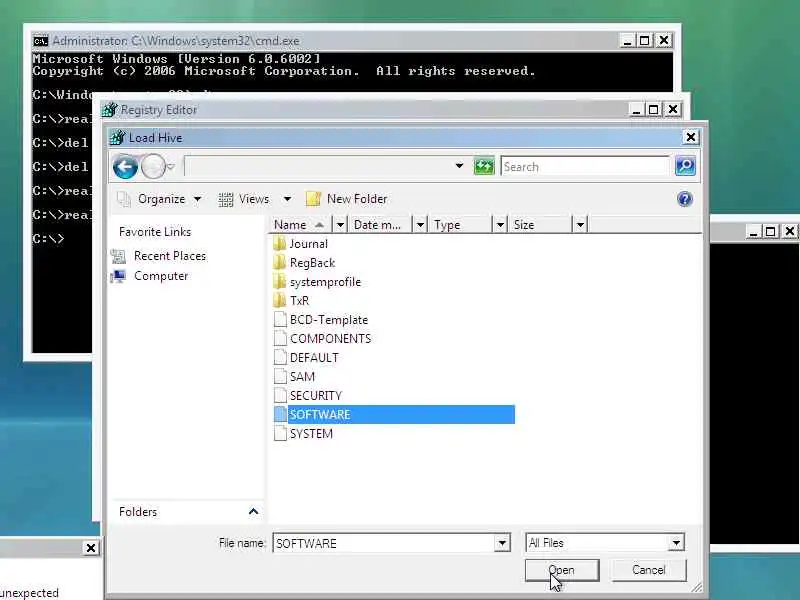Screen dimensions: 800x600
Task: Select the SYSTEM file icon
Action: point(280,433)
